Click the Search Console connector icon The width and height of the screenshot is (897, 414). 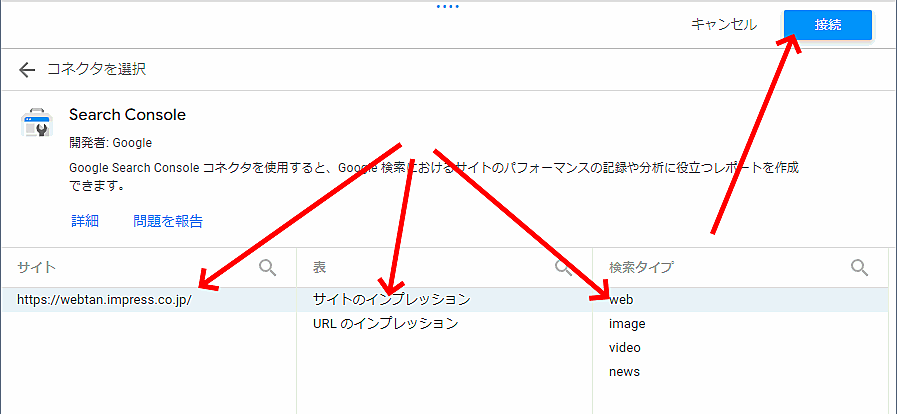pyautogui.click(x=35, y=123)
